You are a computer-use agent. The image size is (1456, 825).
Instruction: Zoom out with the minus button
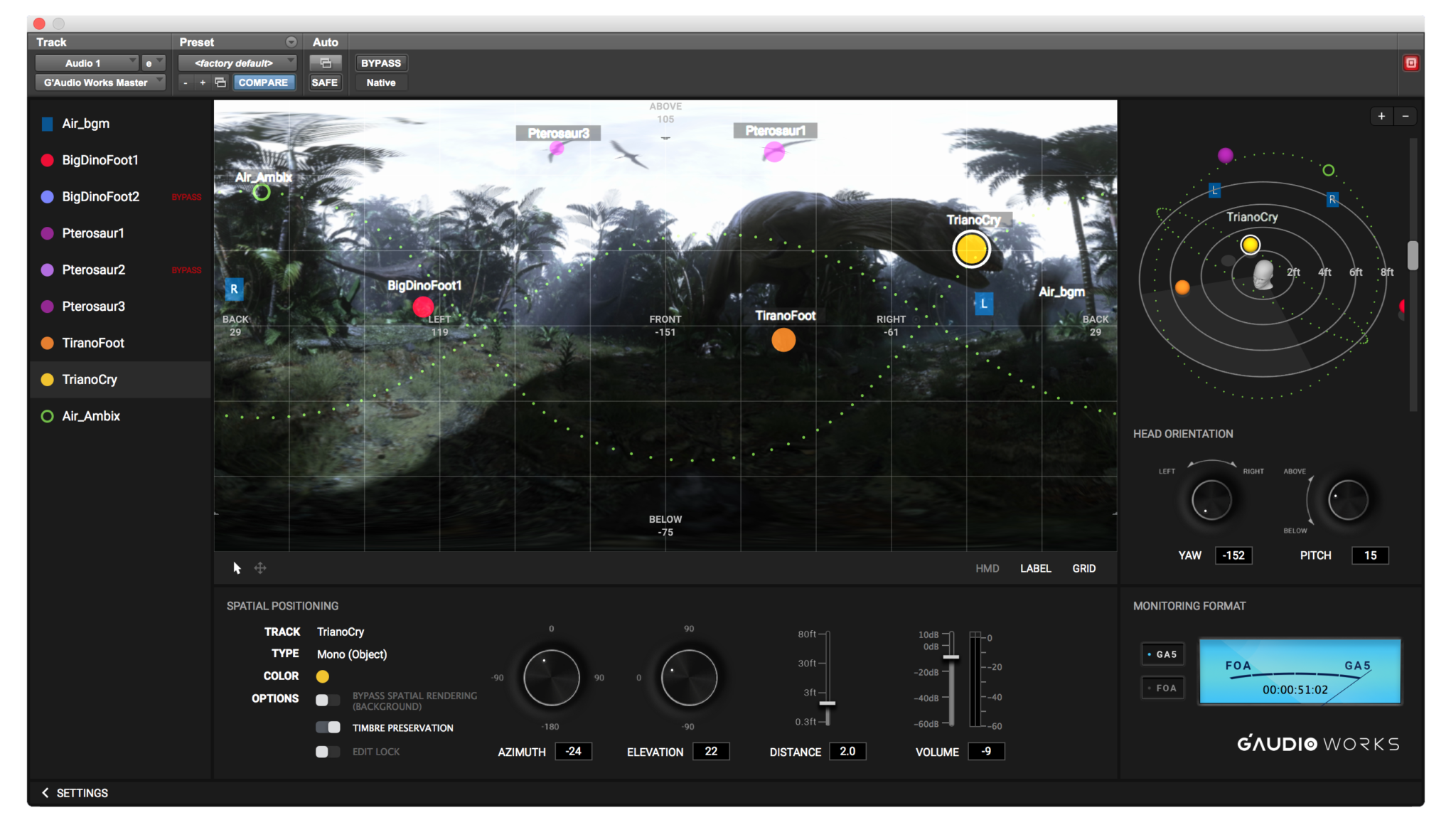tap(1406, 116)
